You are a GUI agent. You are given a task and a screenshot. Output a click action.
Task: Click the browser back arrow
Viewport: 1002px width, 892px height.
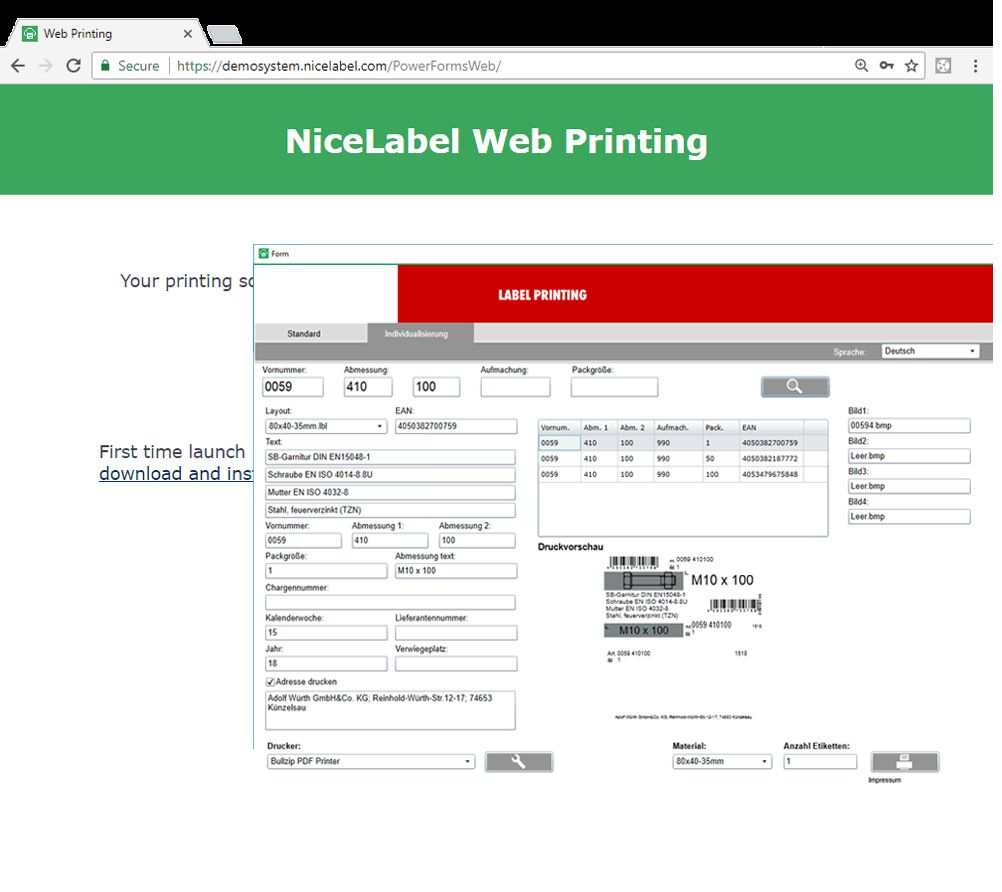click(x=18, y=66)
